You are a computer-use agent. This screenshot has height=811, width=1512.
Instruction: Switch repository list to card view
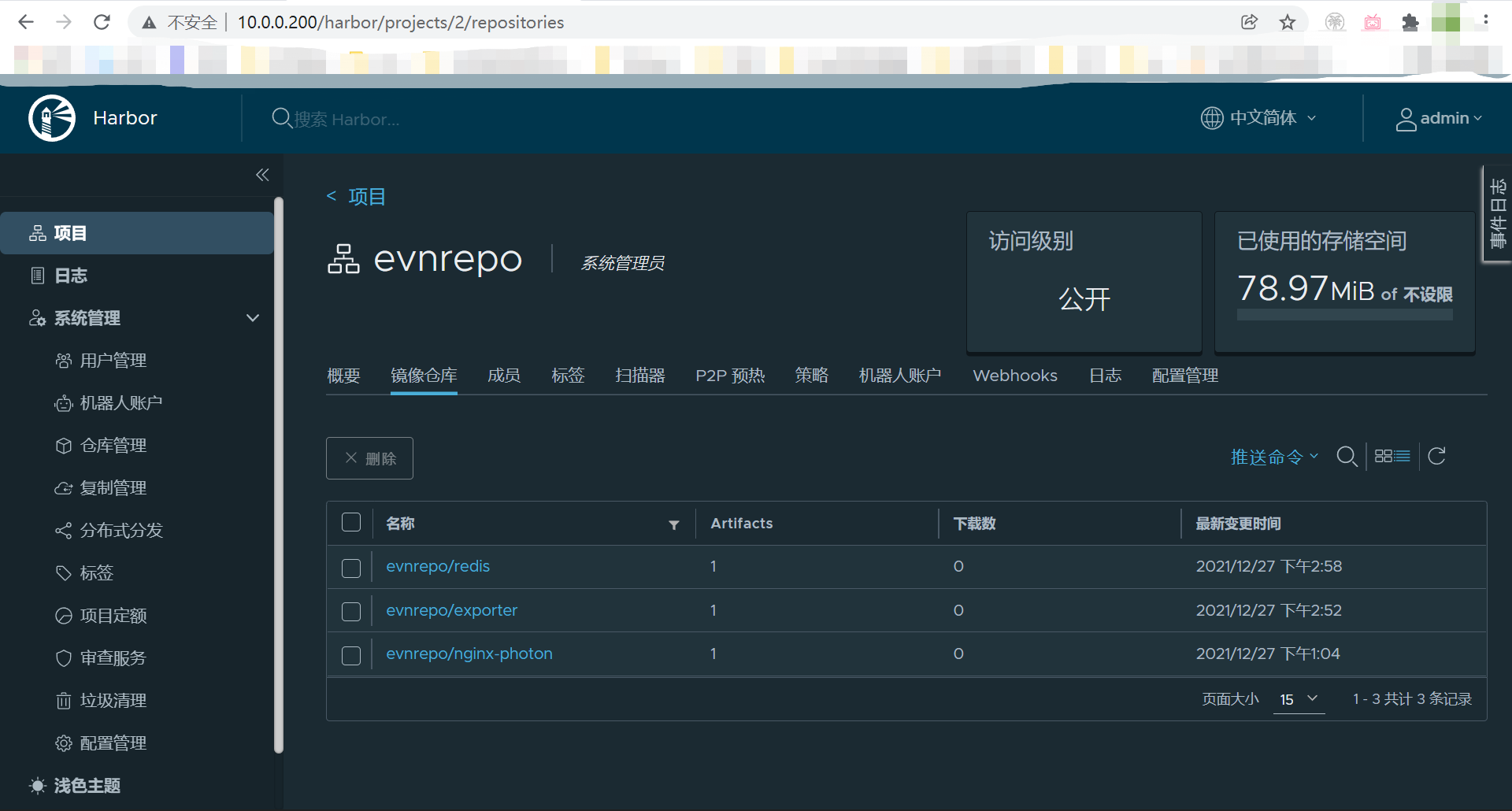coord(1383,457)
